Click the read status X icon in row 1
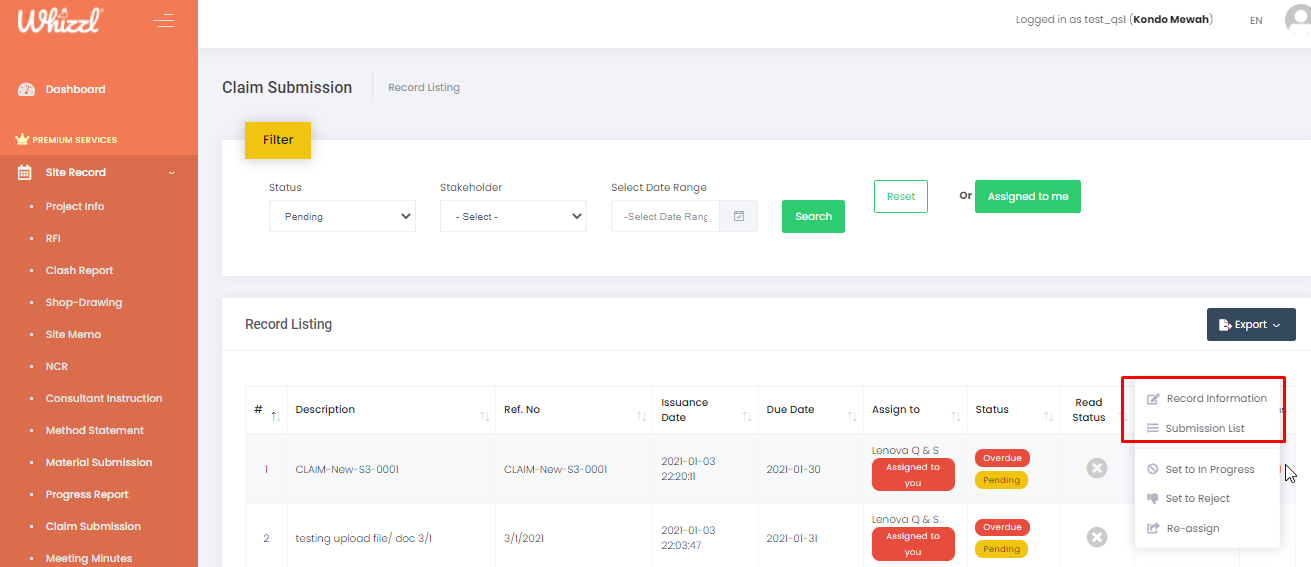The height and width of the screenshot is (567, 1311). 1097,468
